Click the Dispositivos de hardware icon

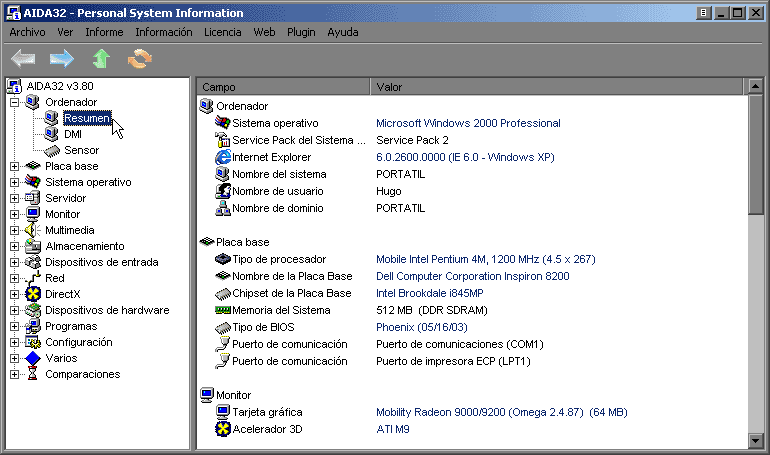click(x=33, y=310)
